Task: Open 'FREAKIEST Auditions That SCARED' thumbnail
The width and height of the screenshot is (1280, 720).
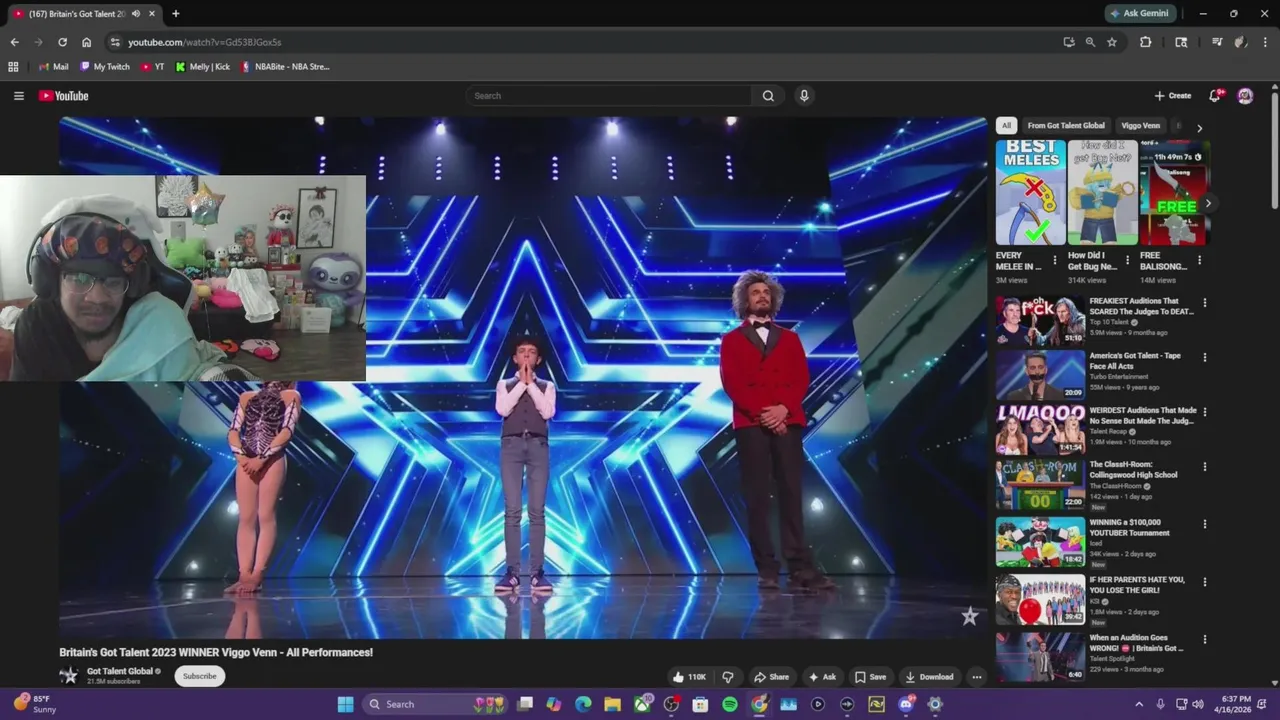Action: tap(1040, 320)
